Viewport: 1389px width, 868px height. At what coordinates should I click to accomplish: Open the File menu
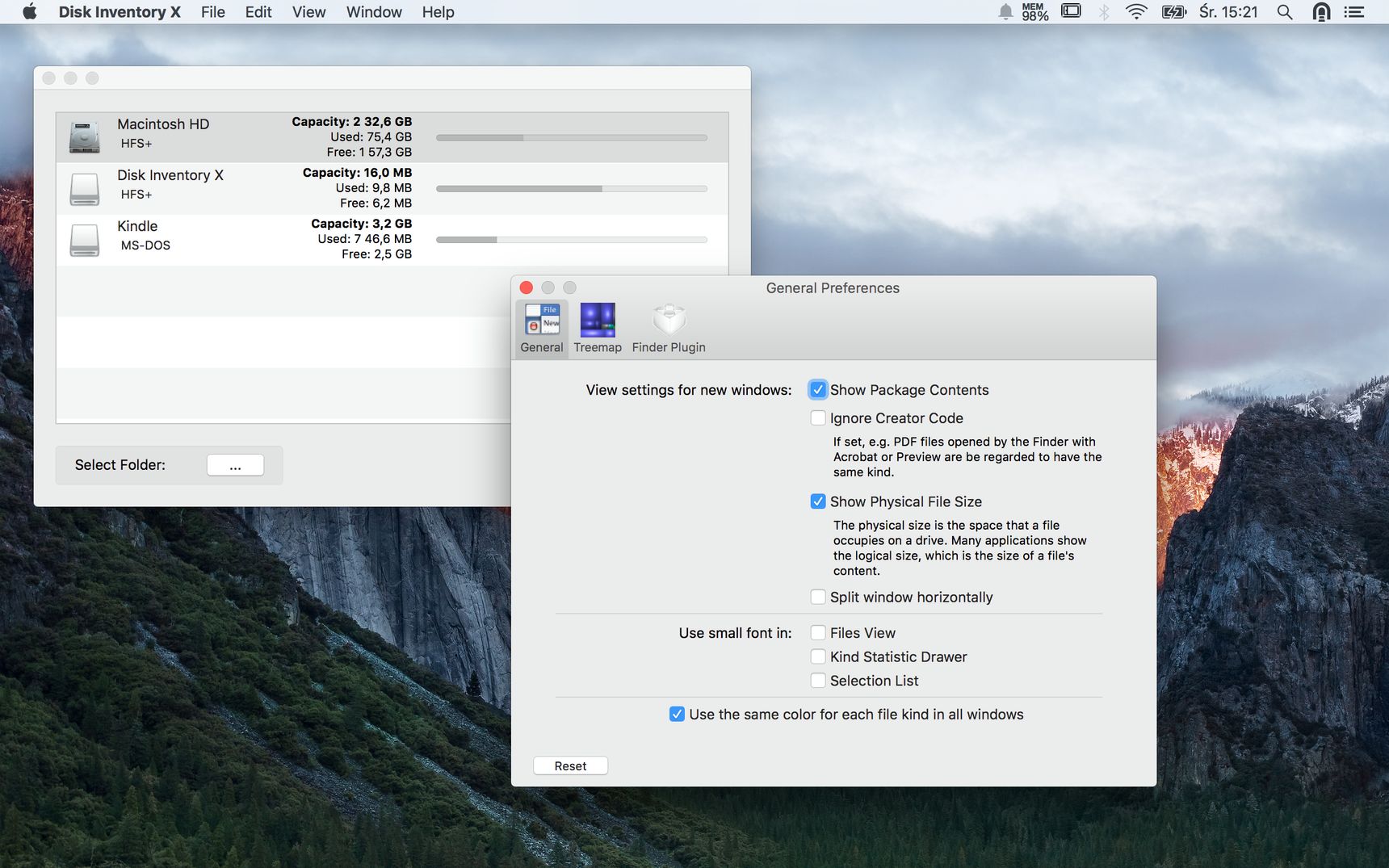tap(213, 11)
